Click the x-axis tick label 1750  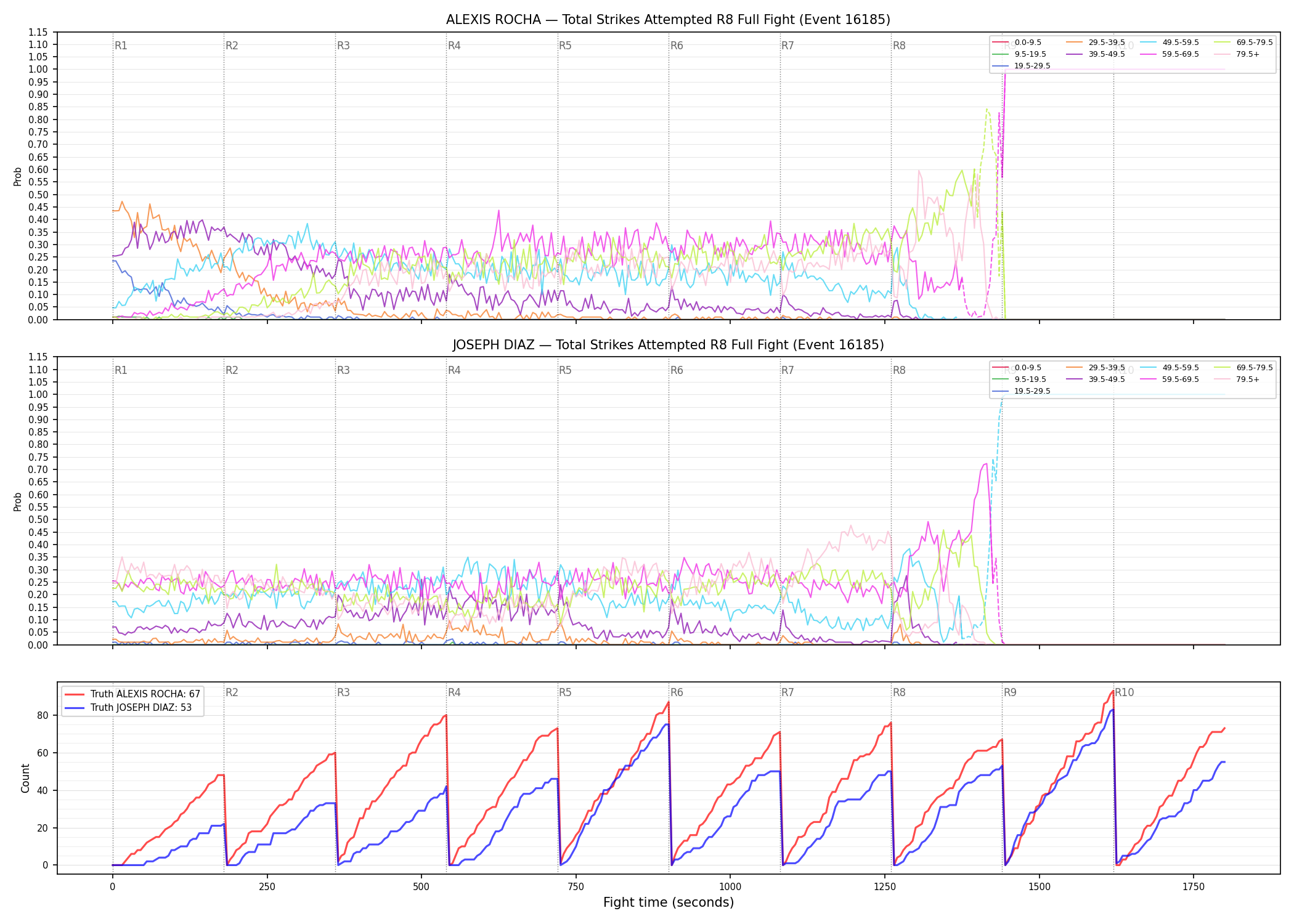[1194, 887]
